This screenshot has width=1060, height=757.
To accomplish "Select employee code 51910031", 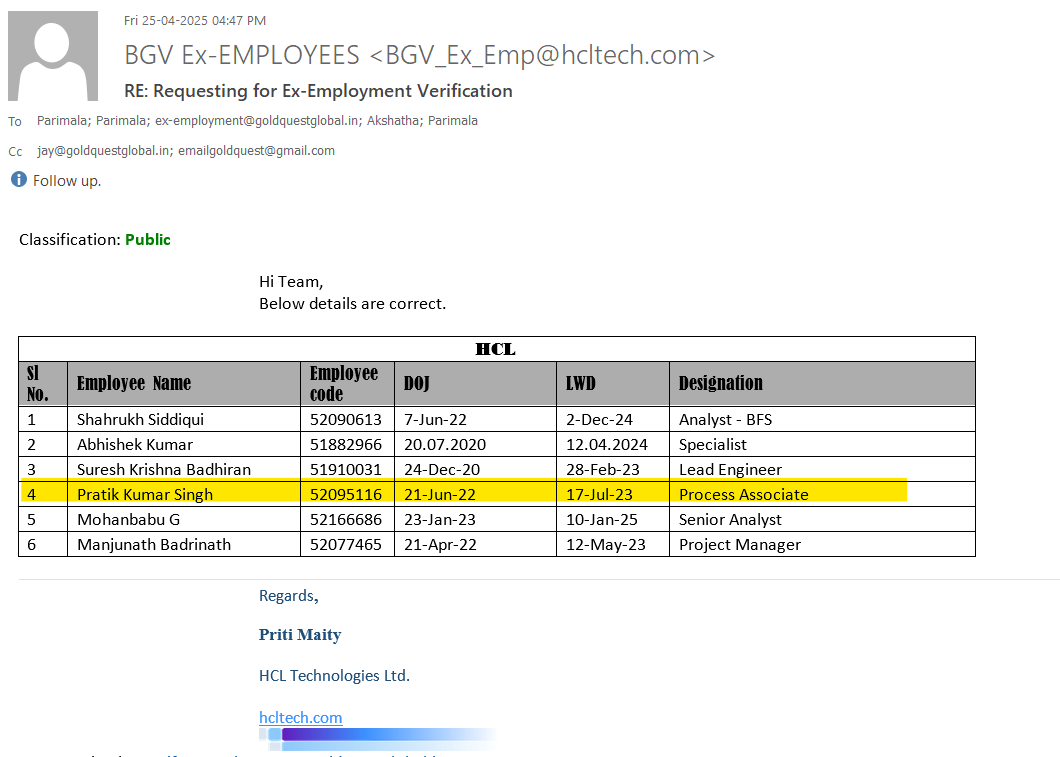I will [345, 470].
